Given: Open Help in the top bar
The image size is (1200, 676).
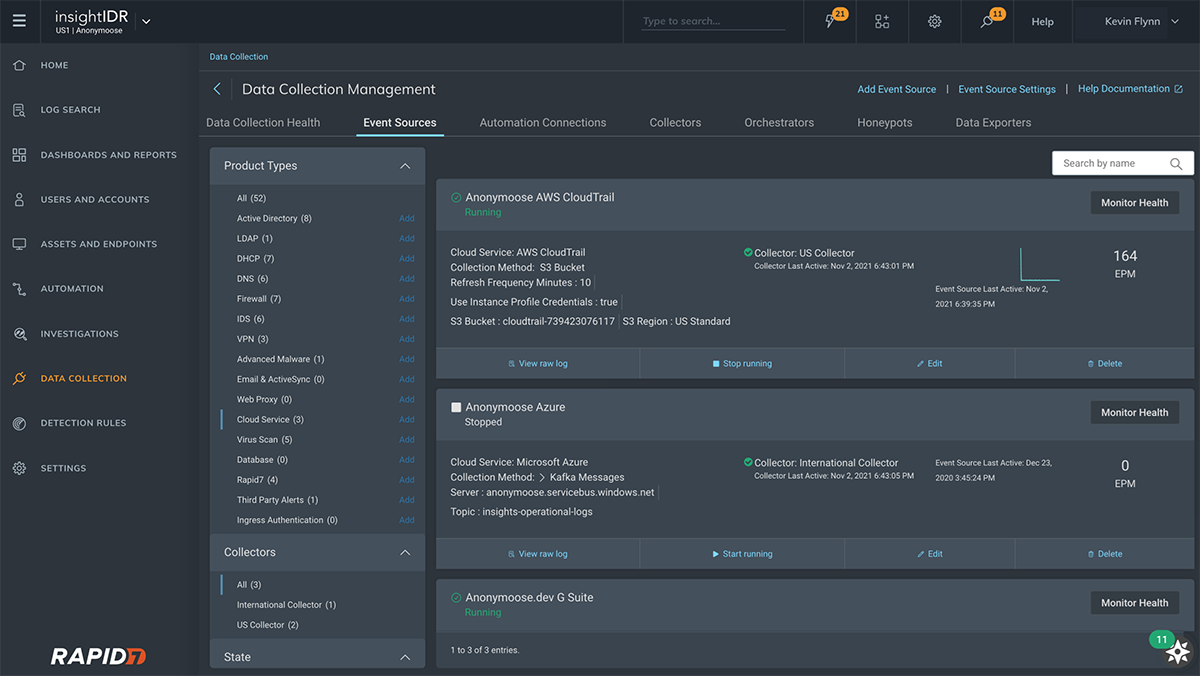Looking at the screenshot, I should [x=1042, y=21].
